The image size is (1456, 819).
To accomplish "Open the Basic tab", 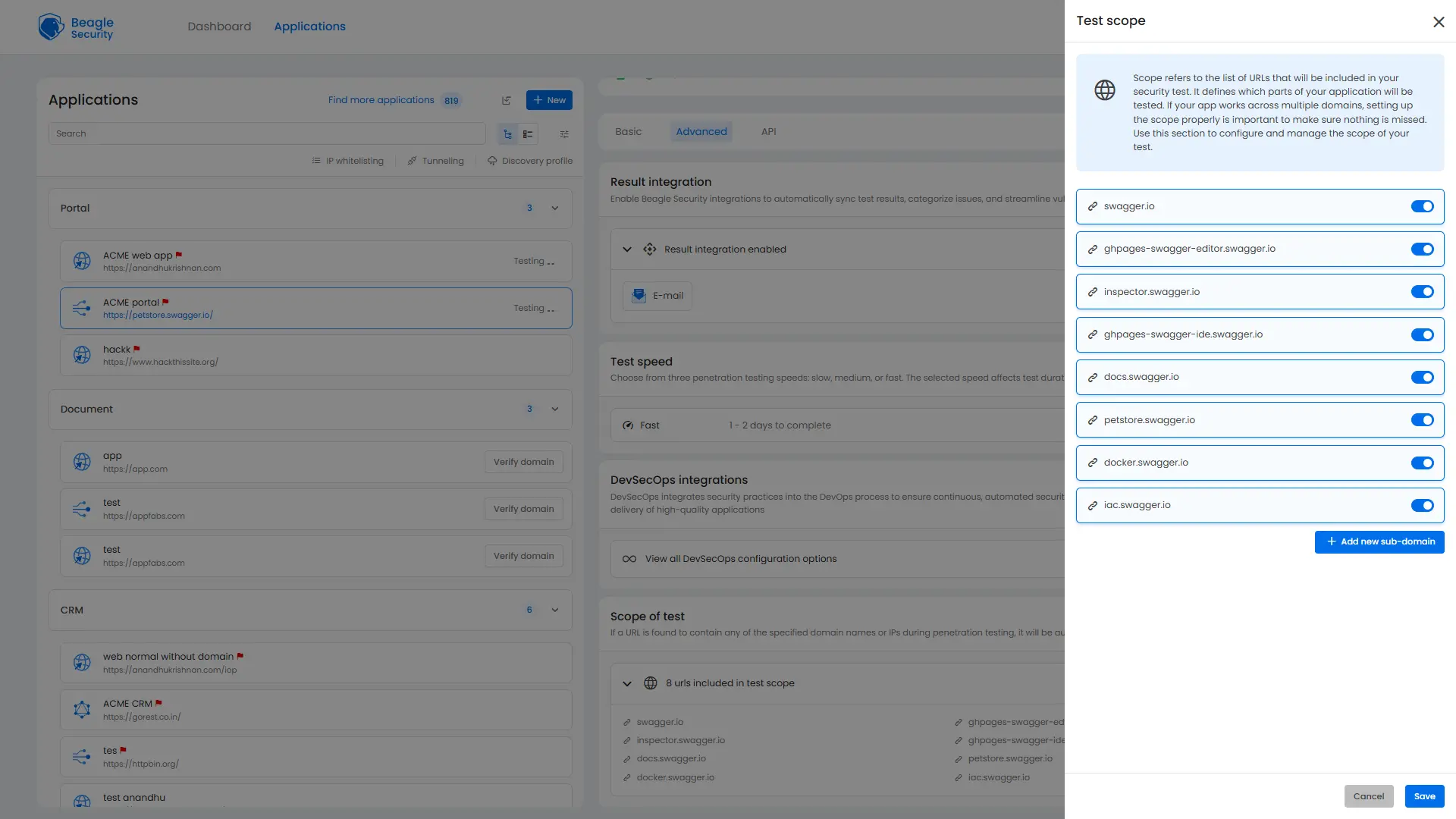I will 628,132.
